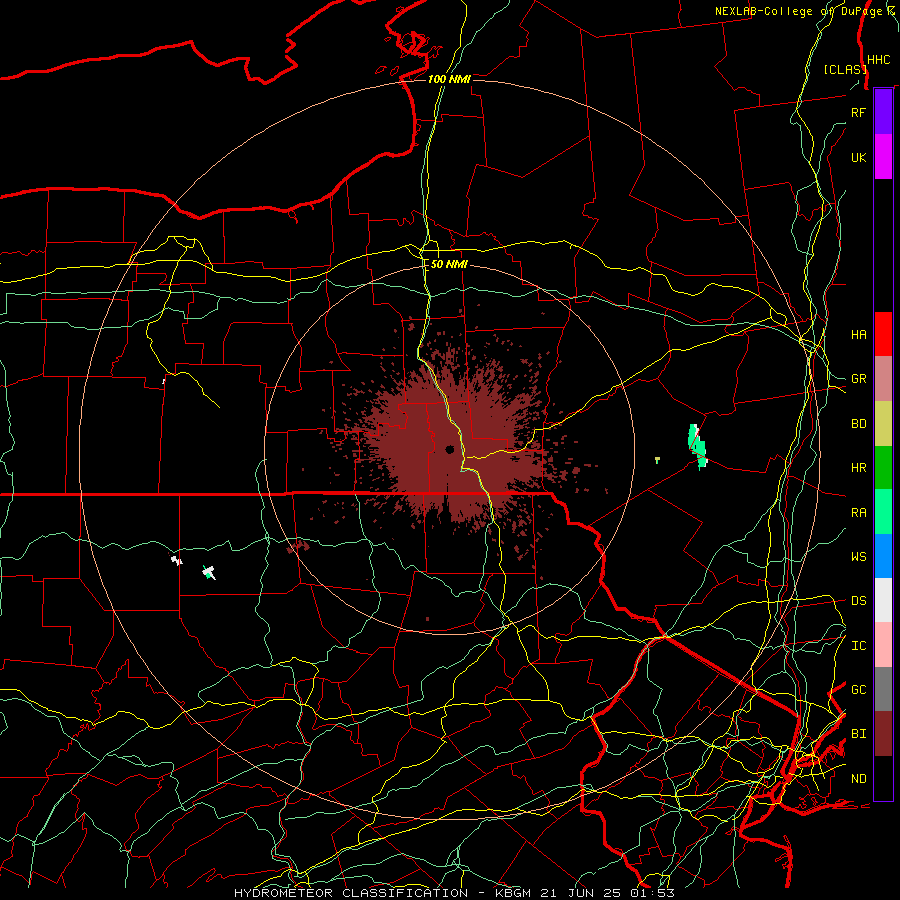Click the 'KBGM' station identifier

(513, 893)
